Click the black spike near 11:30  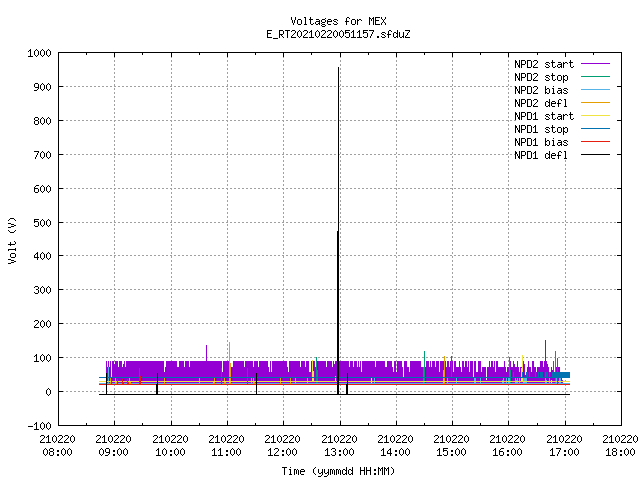click(256, 384)
